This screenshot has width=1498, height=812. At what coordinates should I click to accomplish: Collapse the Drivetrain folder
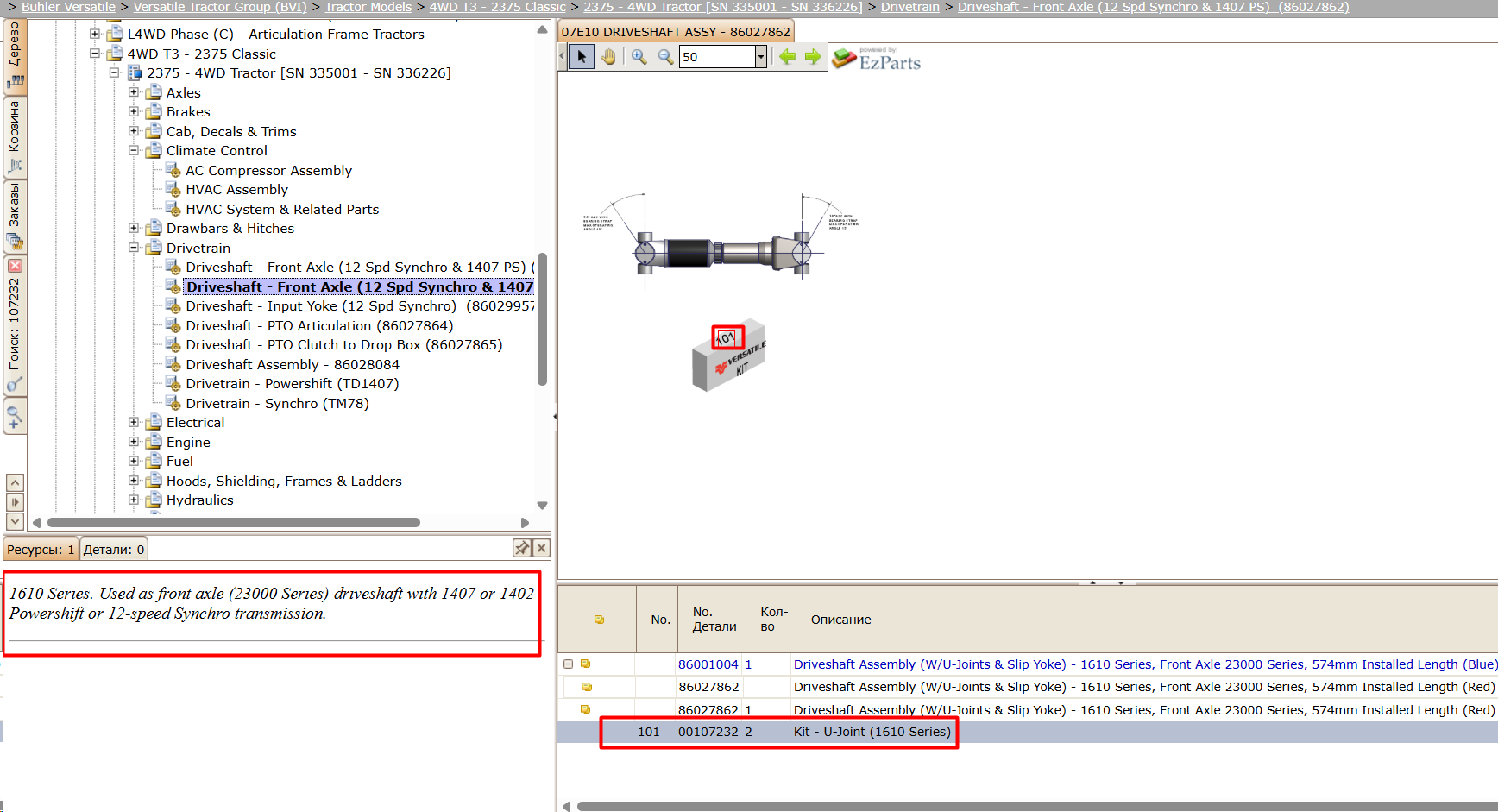tap(134, 248)
